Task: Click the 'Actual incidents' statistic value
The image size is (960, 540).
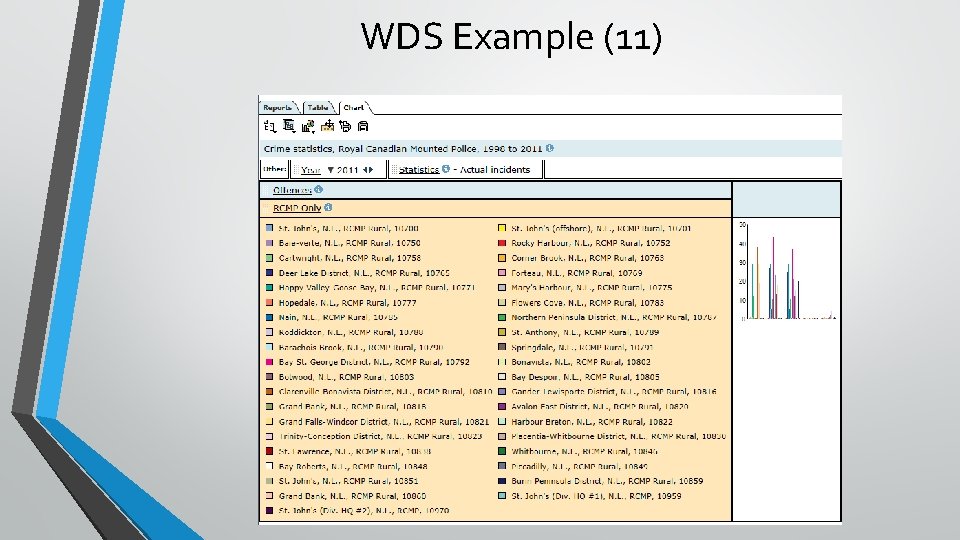Action: [495, 170]
